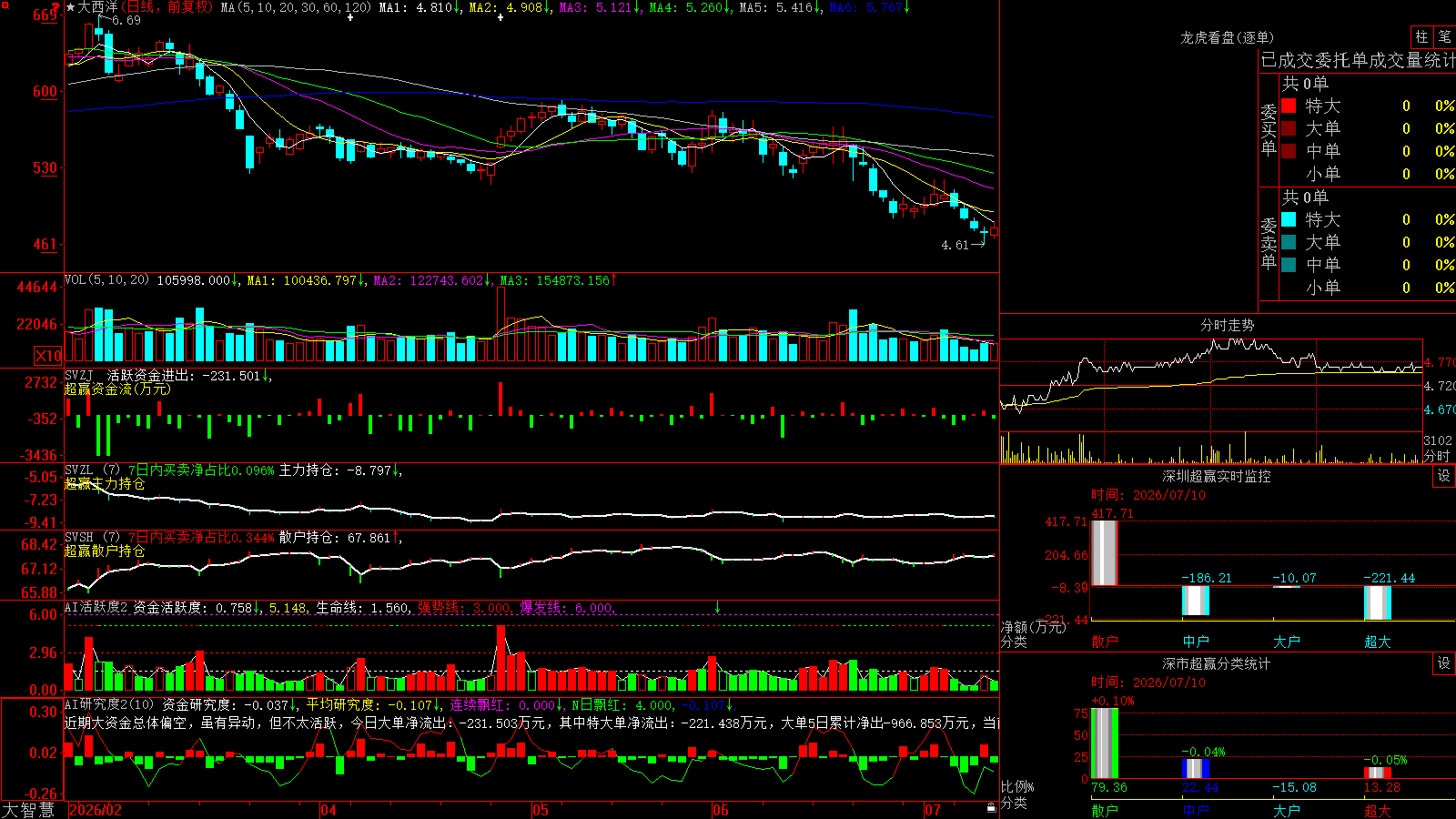Screen dimensions: 1456x819
Task: Click the 超赢资金流(万元) indicator label
Action: click(x=117, y=389)
